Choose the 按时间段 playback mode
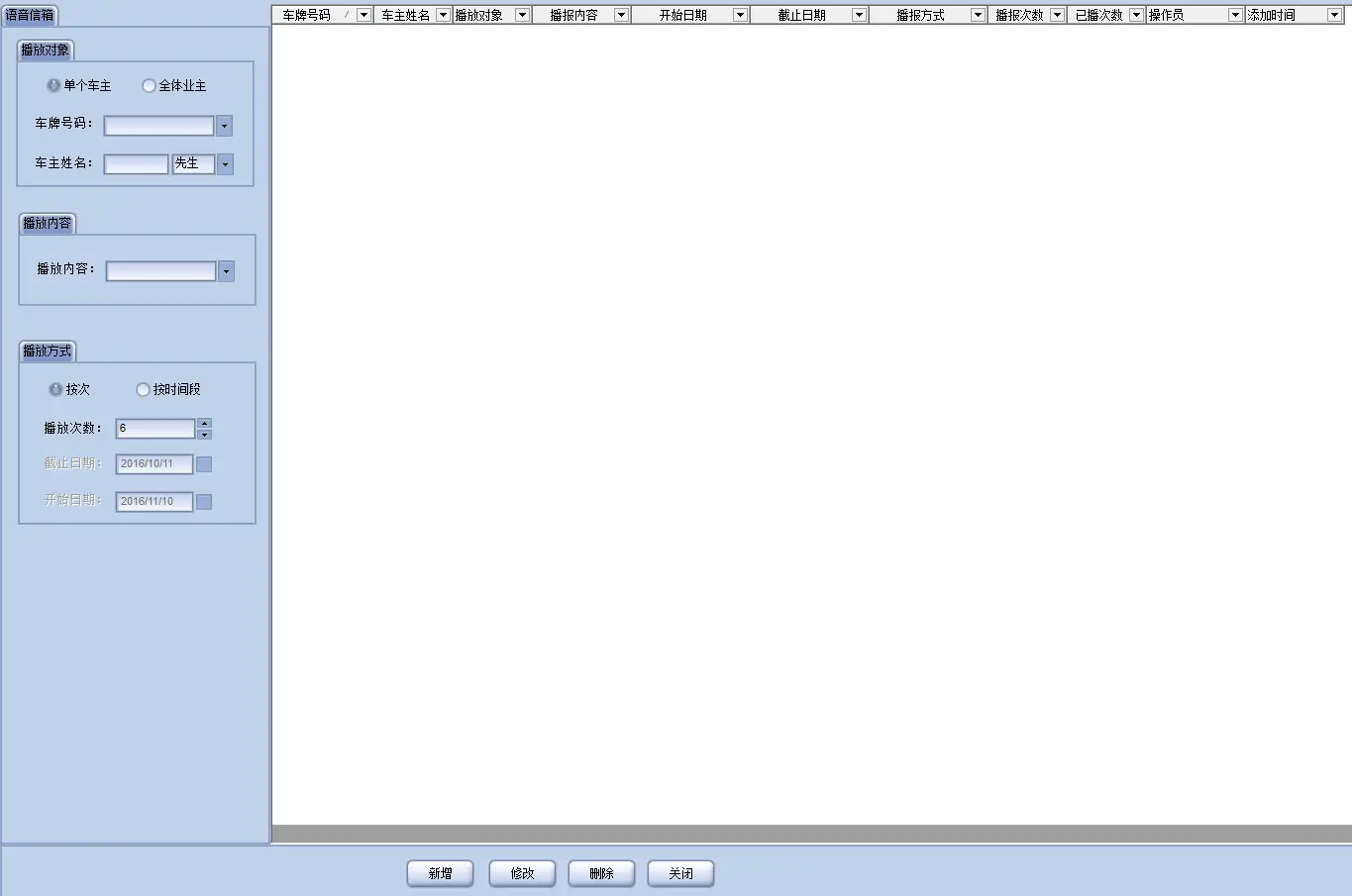The image size is (1352, 896). pyautogui.click(x=143, y=390)
